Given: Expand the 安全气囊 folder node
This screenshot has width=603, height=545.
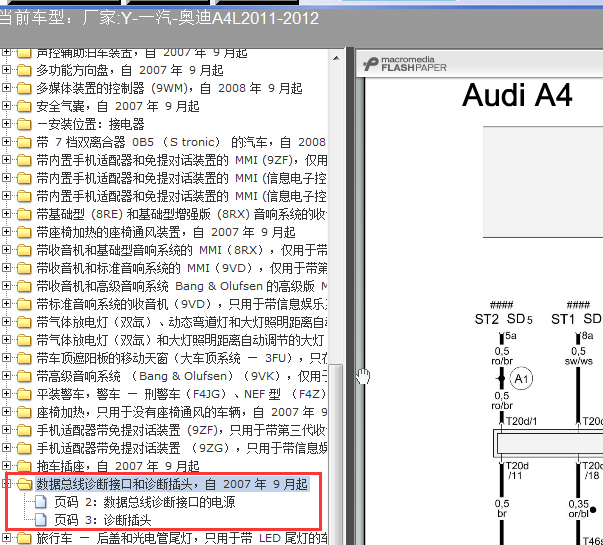Looking at the screenshot, I should 6,106.
